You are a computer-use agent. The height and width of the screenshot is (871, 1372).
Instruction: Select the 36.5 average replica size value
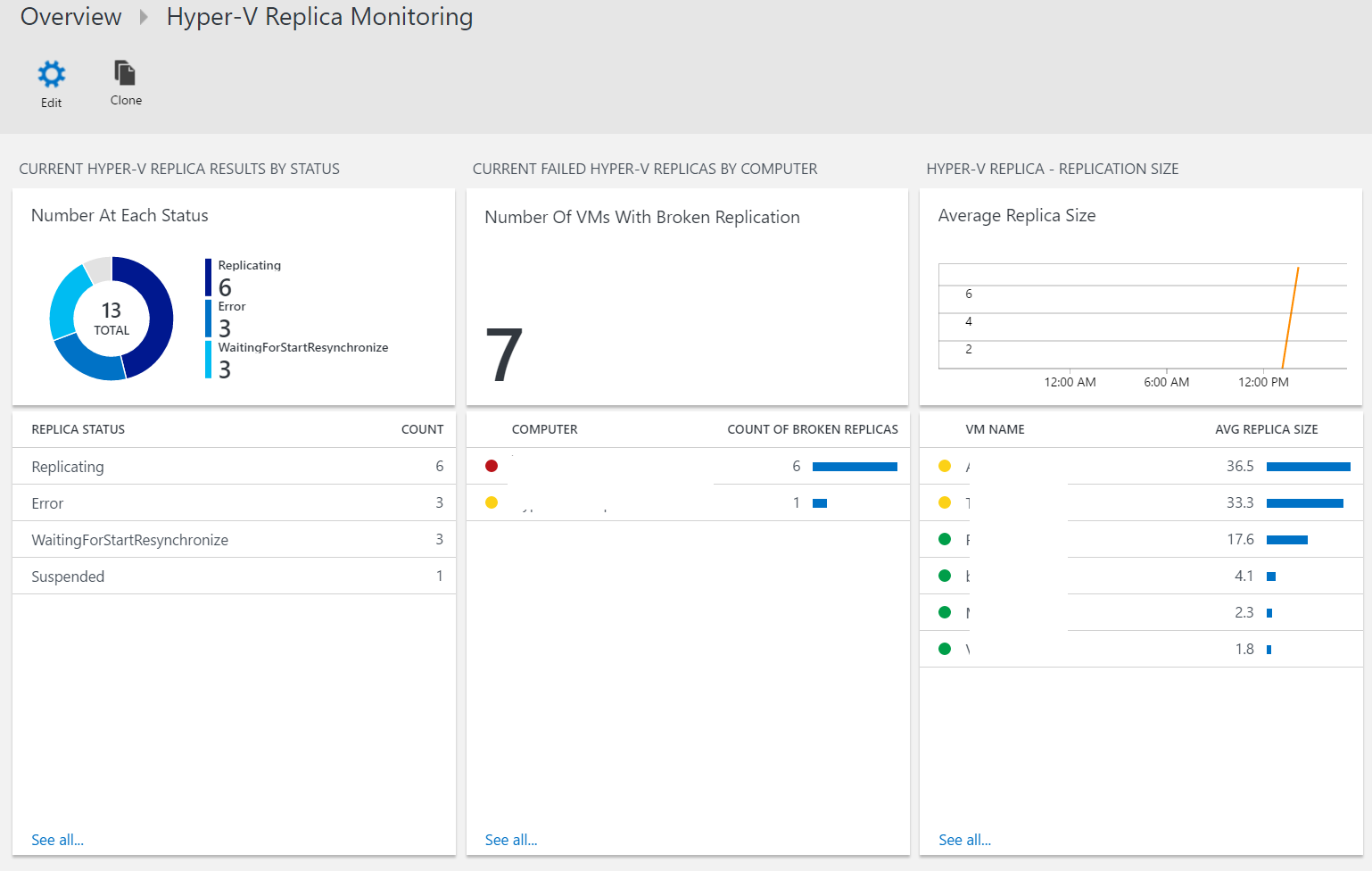tap(1240, 466)
